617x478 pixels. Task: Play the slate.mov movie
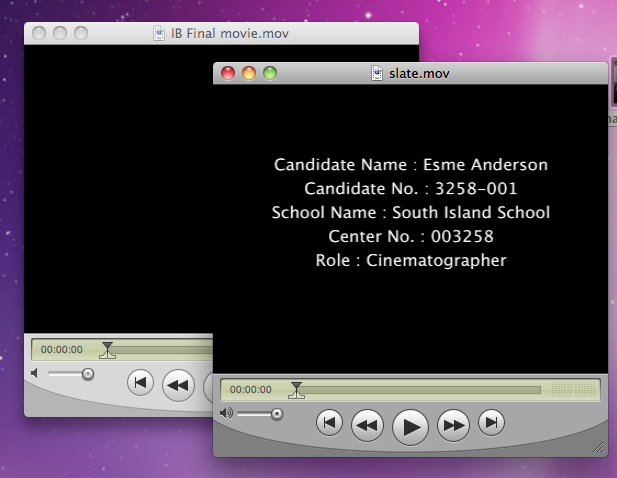point(410,427)
